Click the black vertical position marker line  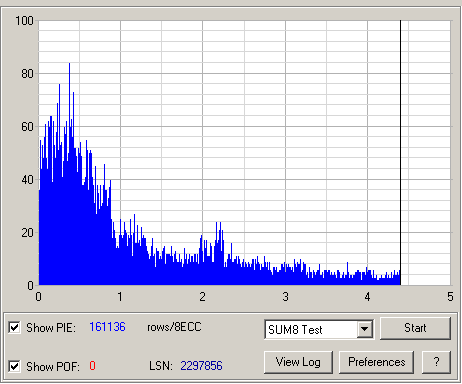(x=400, y=153)
